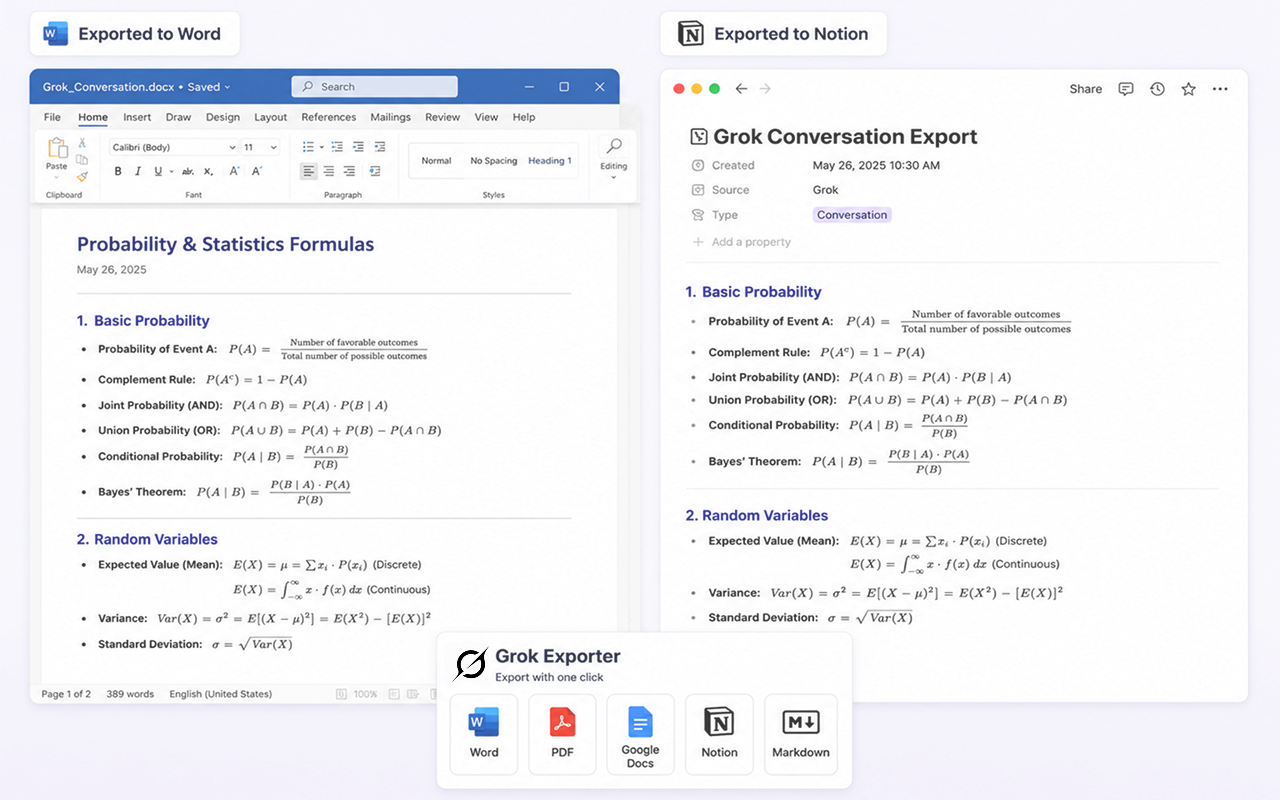
Task: Click the Created property clock icon in Notion
Action: coord(698,165)
